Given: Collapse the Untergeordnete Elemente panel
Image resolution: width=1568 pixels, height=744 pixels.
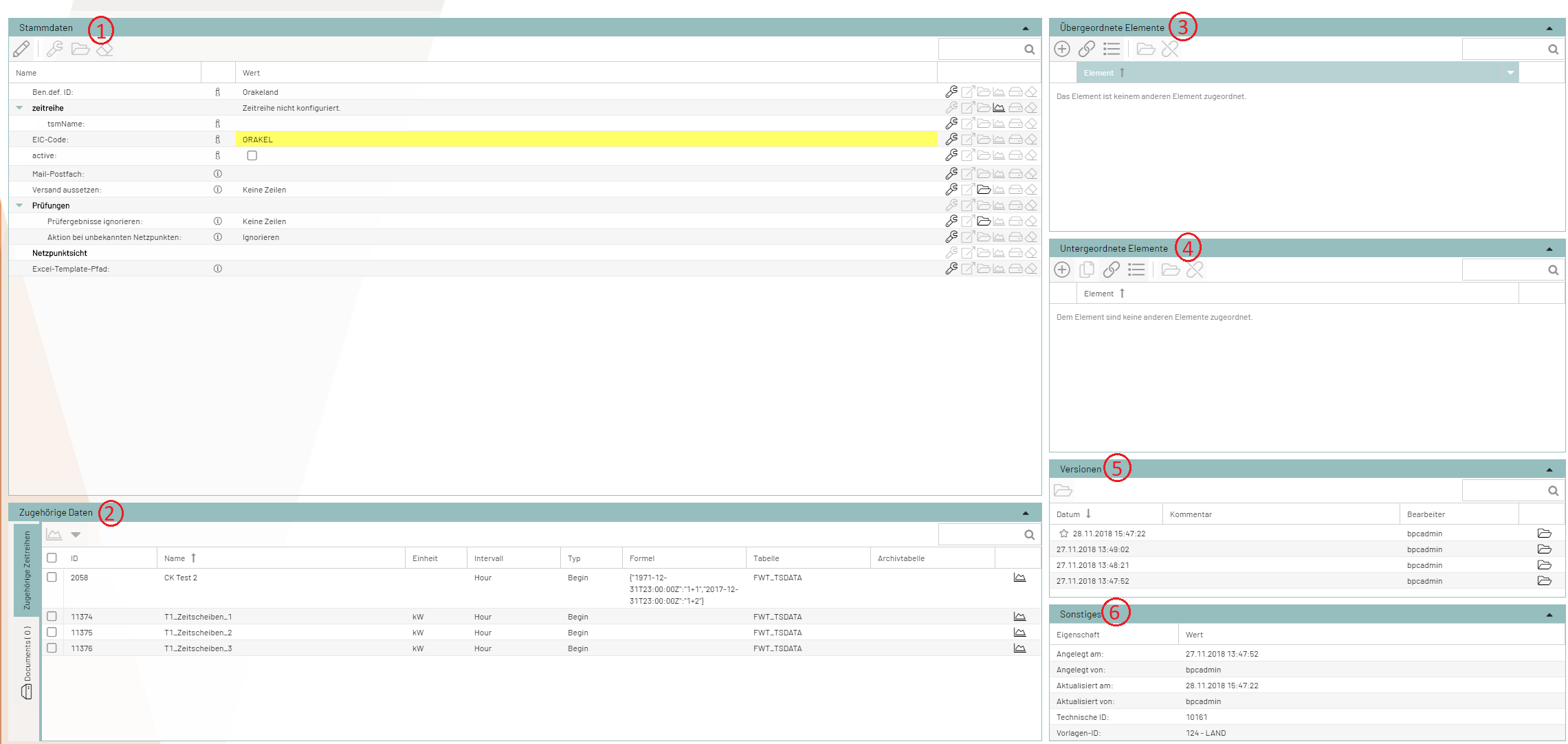Looking at the screenshot, I should (x=1549, y=249).
